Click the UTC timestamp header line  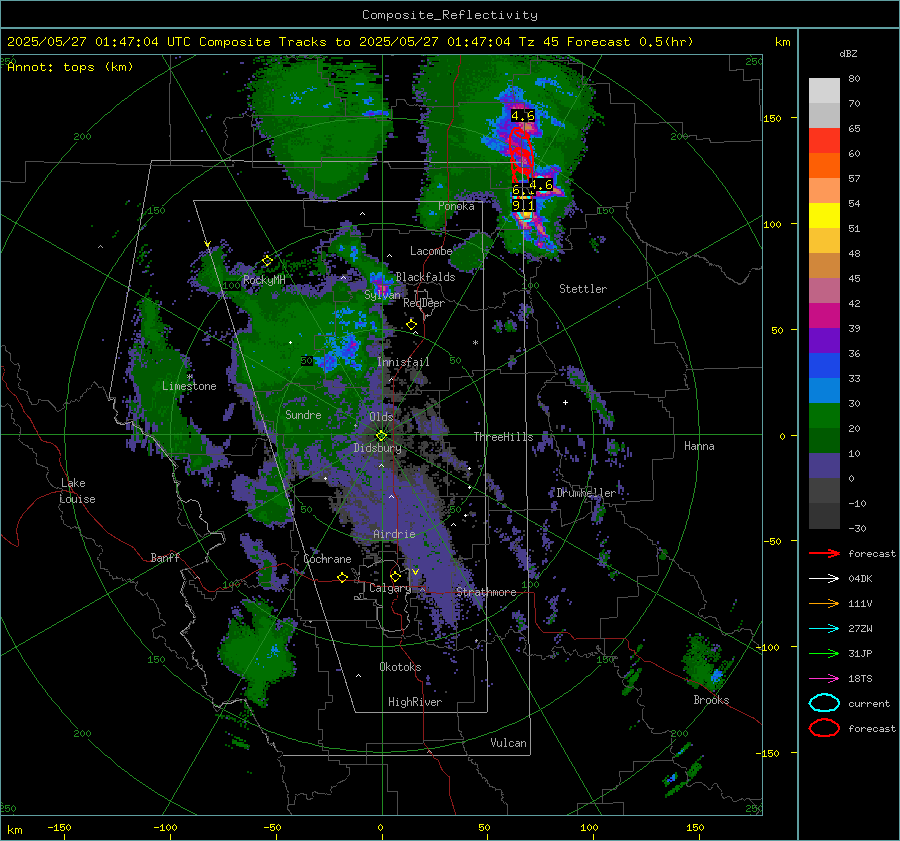coord(350,42)
